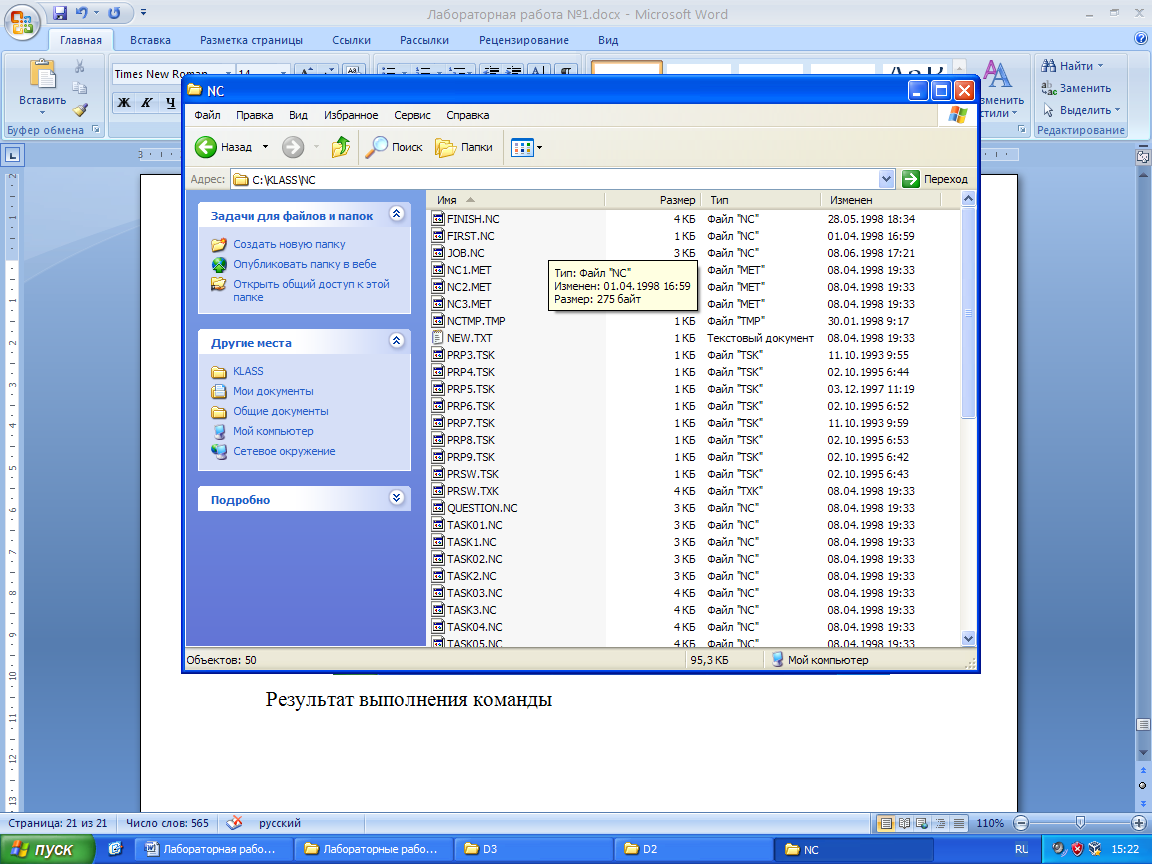Viewport: 1152px width, 864px height.
Task: Switch to the Рецензирование ribbon tab
Action: point(524,40)
